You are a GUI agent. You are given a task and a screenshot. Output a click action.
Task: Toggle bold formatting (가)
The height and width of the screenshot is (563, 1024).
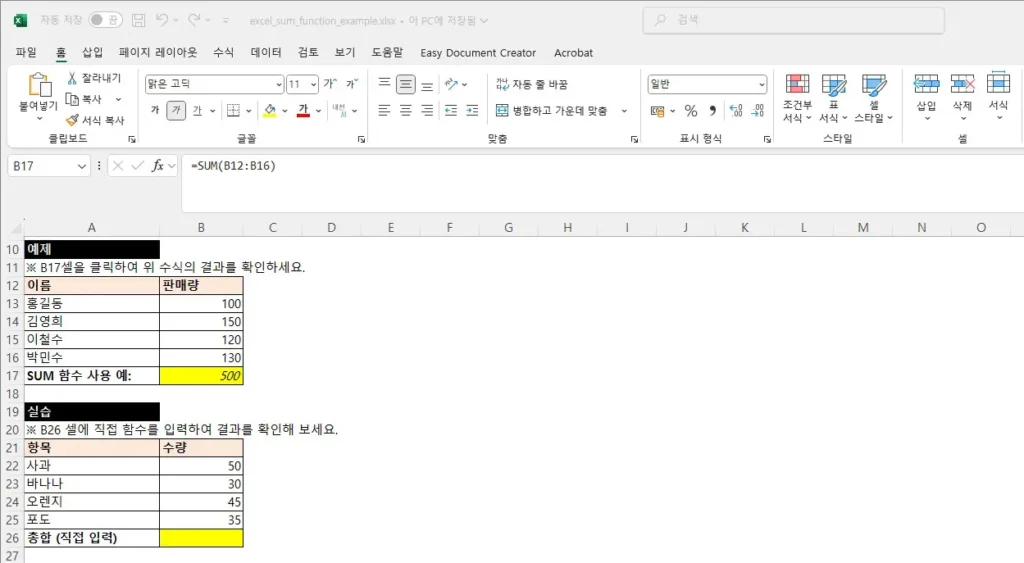coord(155,110)
